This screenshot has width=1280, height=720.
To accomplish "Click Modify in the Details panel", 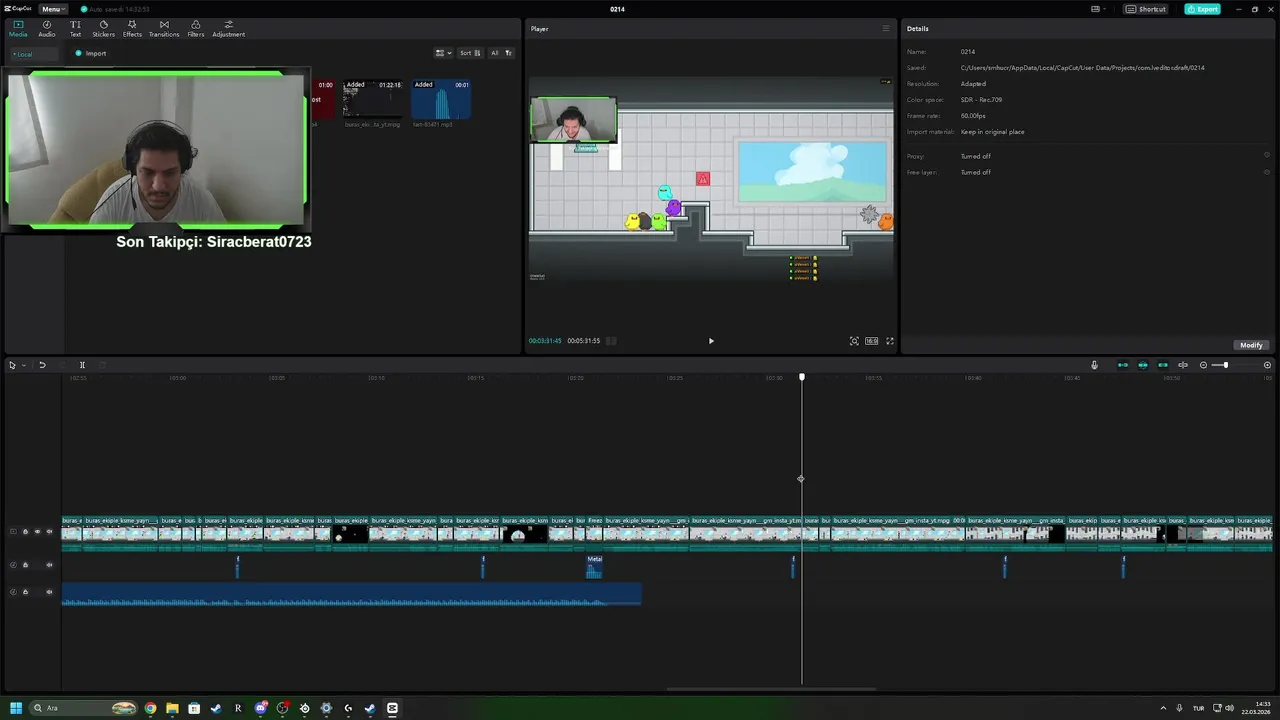I will (x=1251, y=345).
